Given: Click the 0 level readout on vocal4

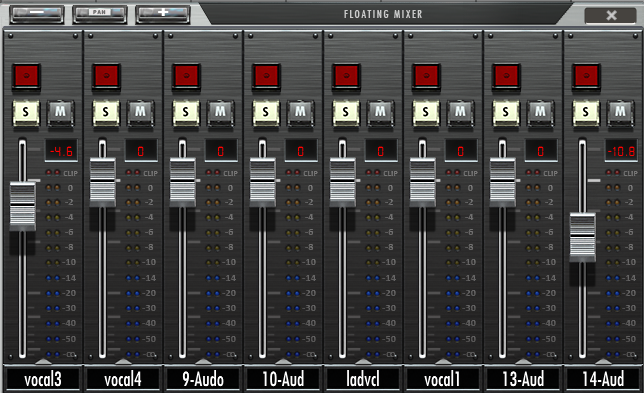Looking at the screenshot, I should [141, 151].
